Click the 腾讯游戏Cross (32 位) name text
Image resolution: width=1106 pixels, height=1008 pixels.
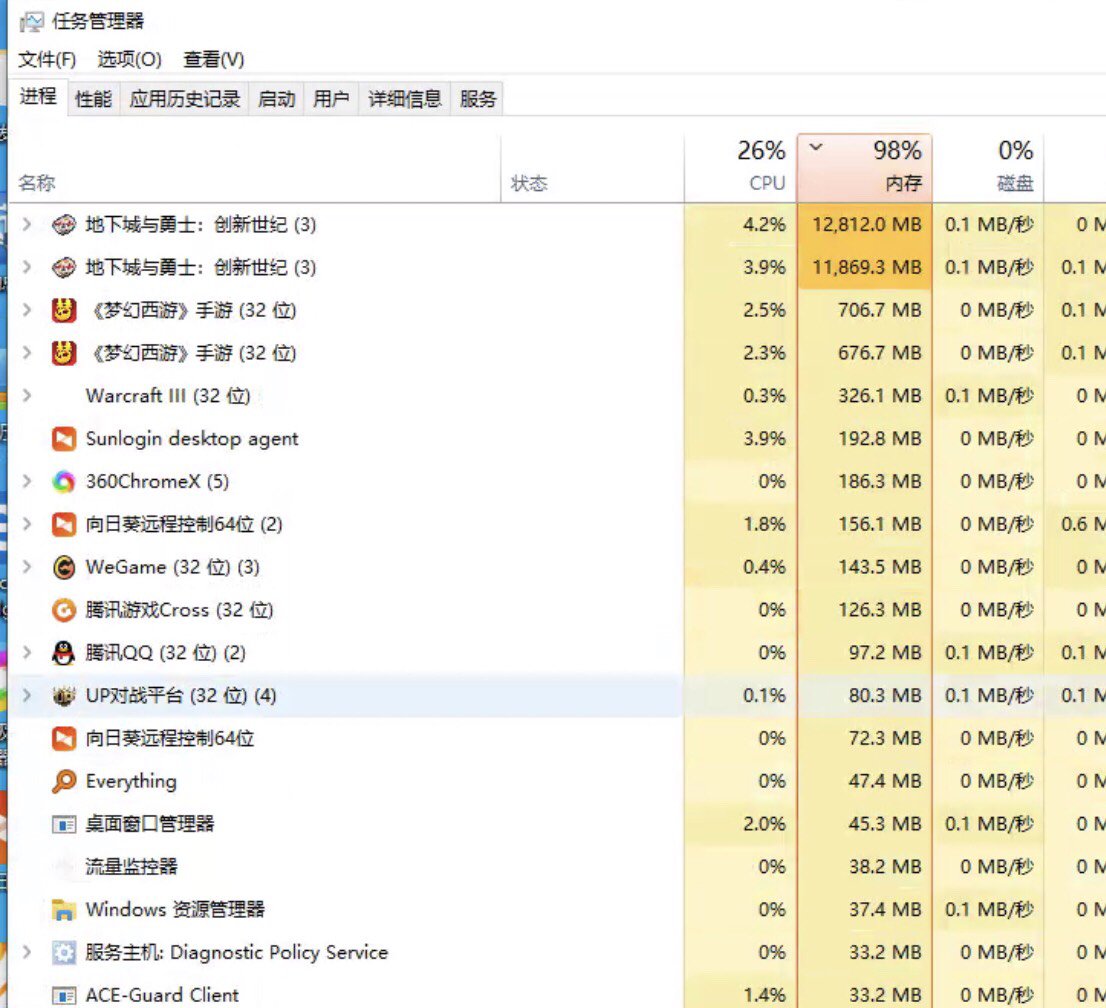[x=179, y=610]
